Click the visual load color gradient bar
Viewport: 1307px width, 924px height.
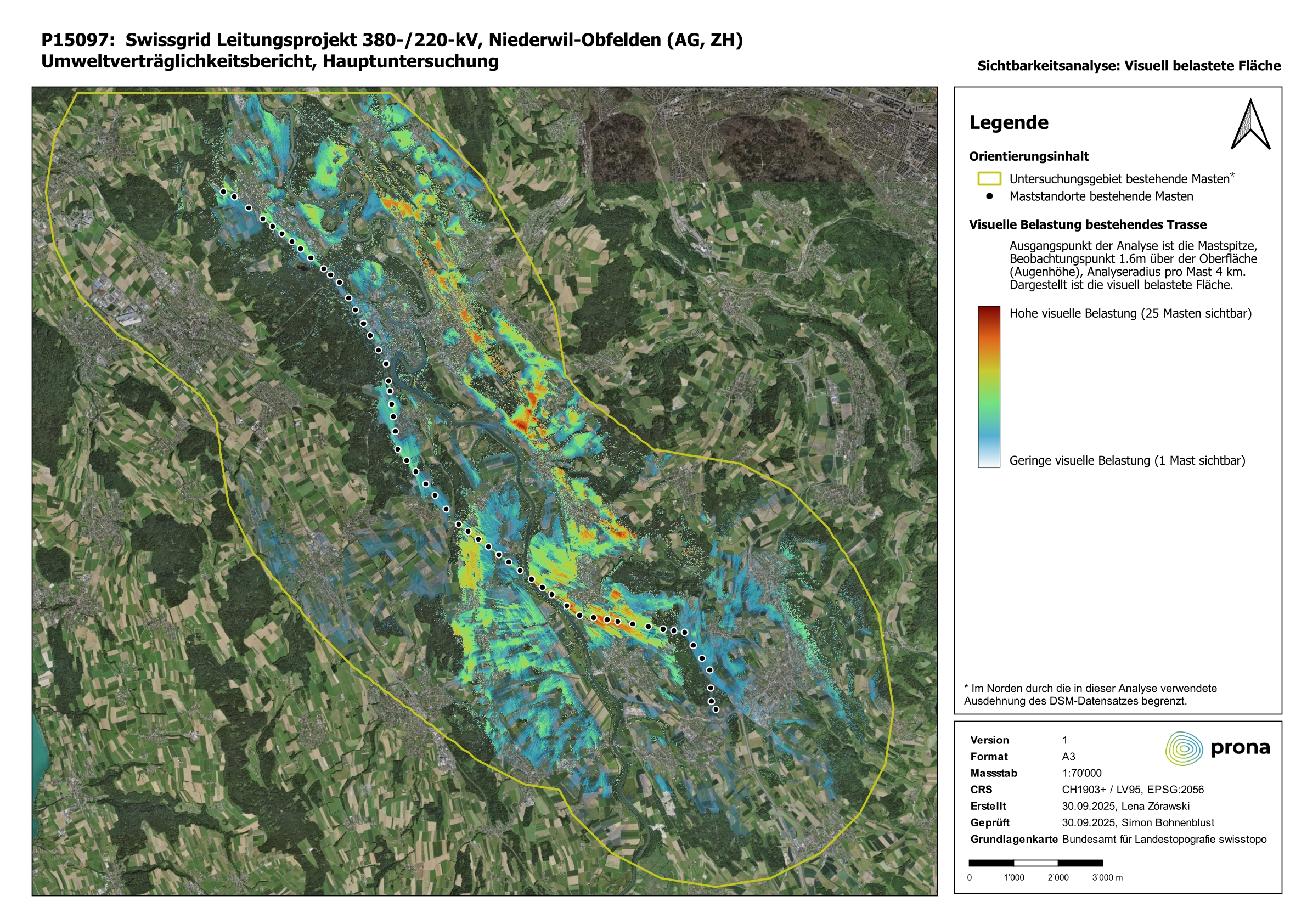(x=989, y=387)
